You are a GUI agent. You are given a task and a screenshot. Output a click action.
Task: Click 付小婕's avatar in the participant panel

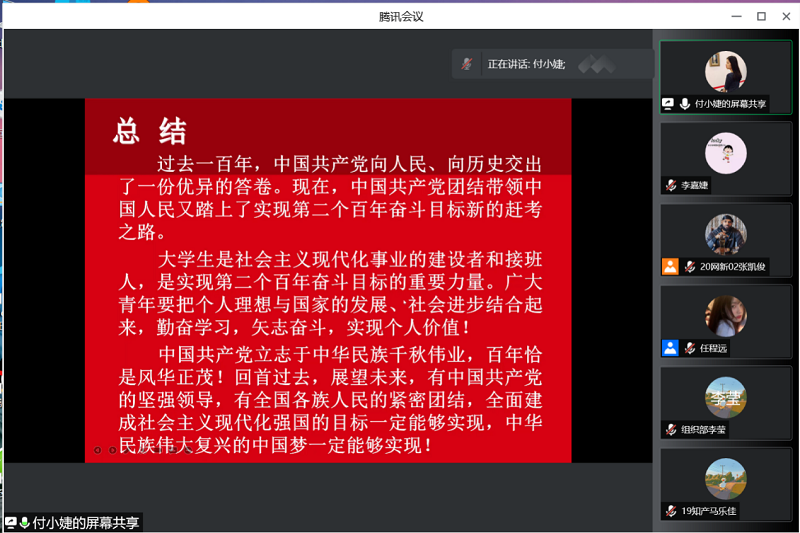(725, 71)
